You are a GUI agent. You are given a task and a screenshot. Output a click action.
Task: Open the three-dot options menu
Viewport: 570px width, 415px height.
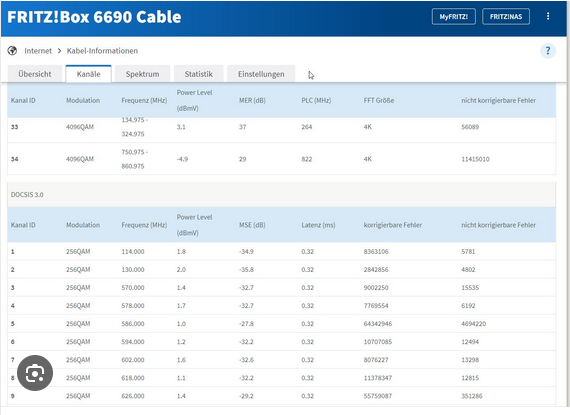tap(548, 16)
